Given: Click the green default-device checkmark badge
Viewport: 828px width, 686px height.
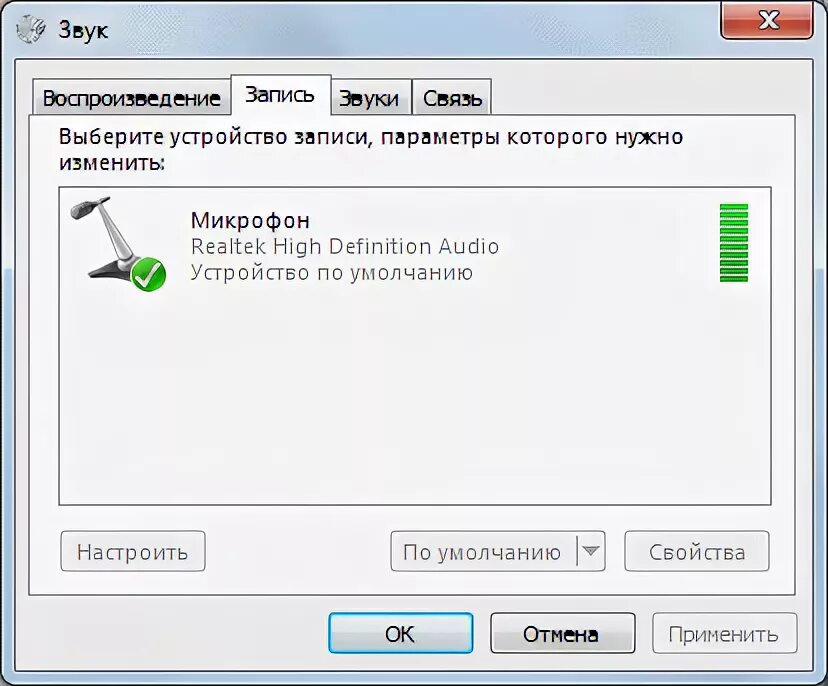Looking at the screenshot, I should click(x=149, y=274).
